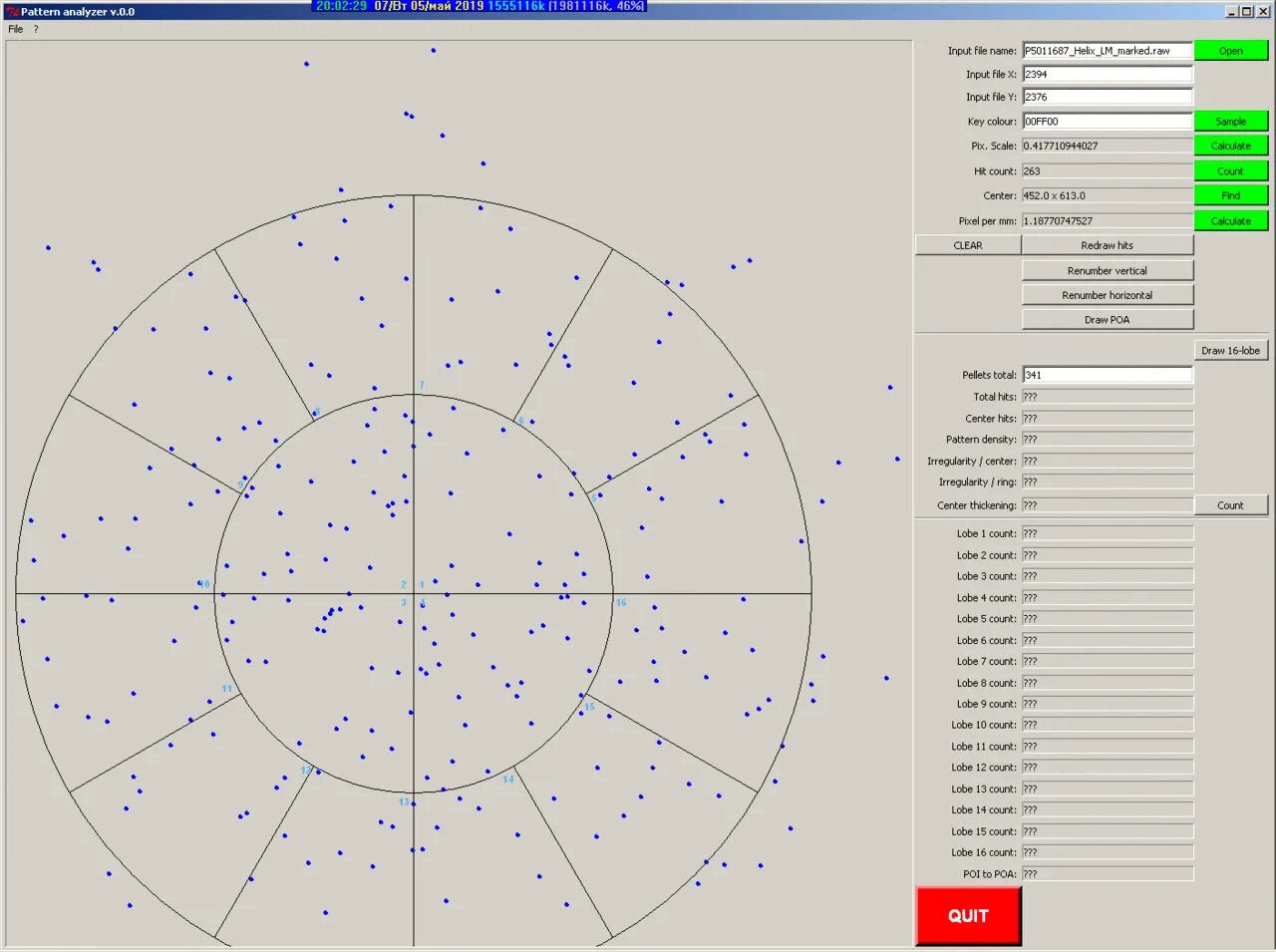Click lobe label 11 on the pattern plot
The height and width of the screenshot is (952, 1276).
point(227,689)
